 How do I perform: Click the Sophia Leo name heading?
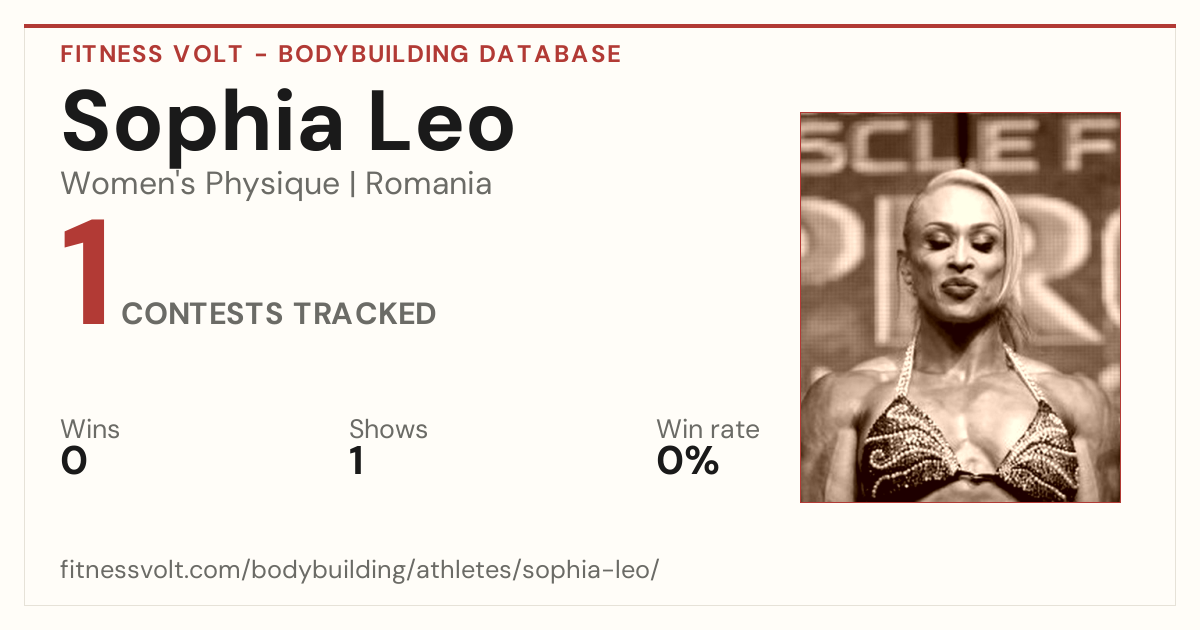click(288, 119)
